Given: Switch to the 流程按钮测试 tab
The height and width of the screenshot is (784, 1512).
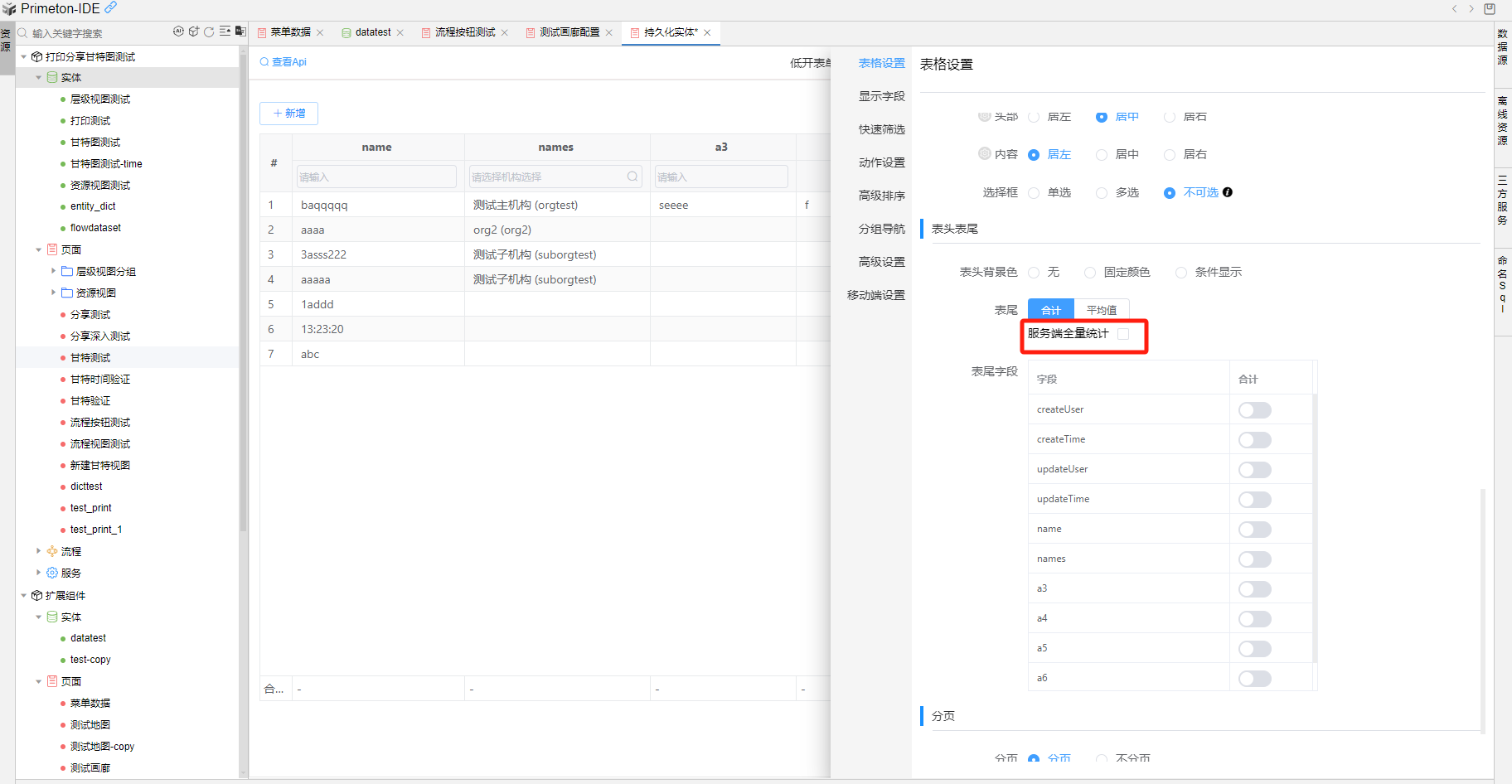Looking at the screenshot, I should tap(464, 32).
